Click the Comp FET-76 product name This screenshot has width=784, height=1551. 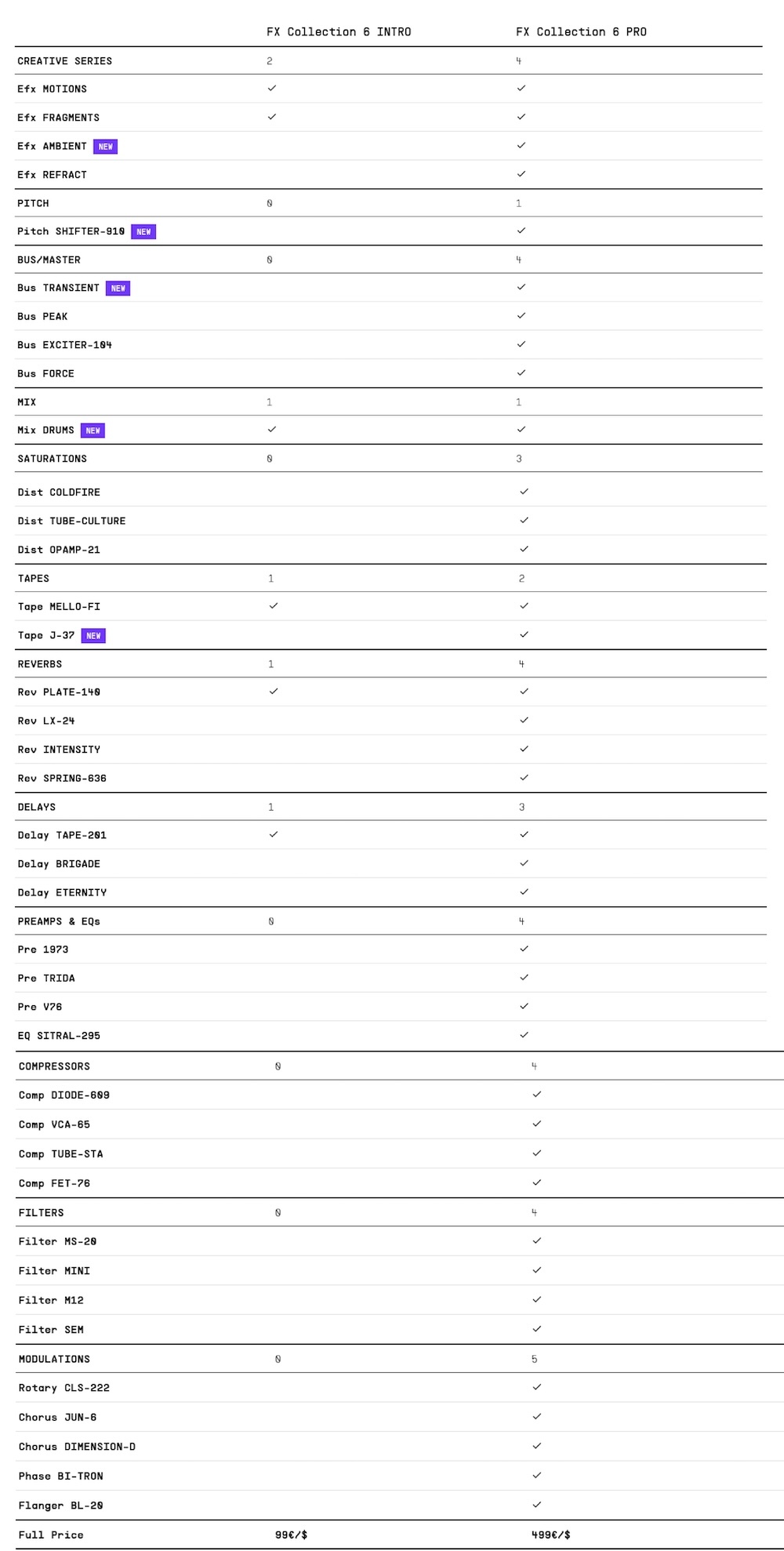point(54,1183)
